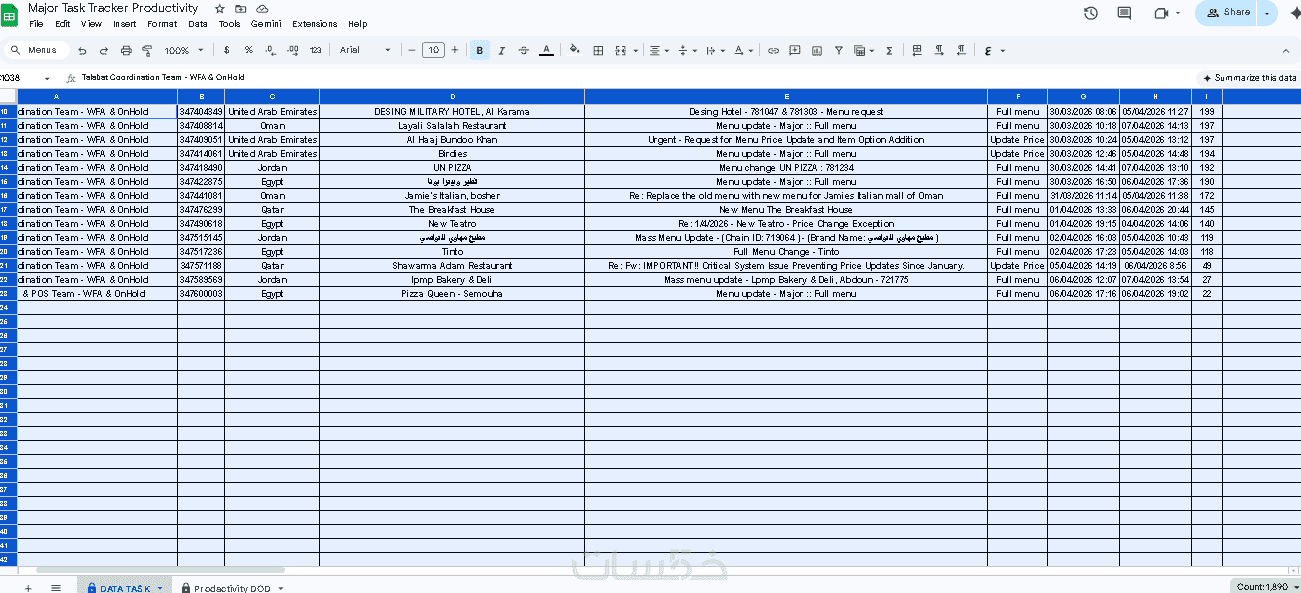Format as percent with the % icon
This screenshot has width=1301, height=593.
(x=249, y=50)
